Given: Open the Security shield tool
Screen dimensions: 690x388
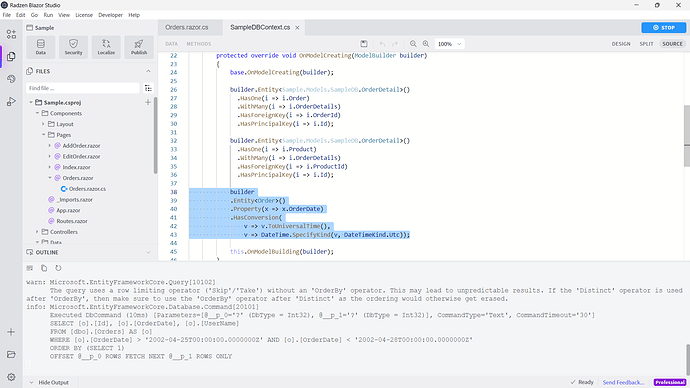Looking at the screenshot, I should point(73,47).
